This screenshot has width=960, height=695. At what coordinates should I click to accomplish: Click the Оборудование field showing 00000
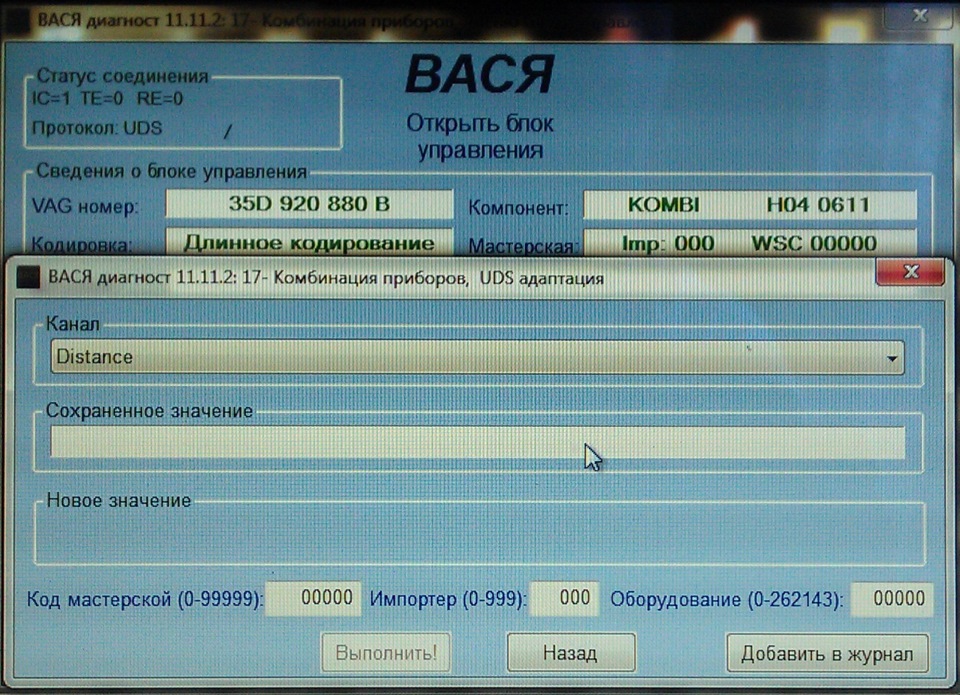892,598
